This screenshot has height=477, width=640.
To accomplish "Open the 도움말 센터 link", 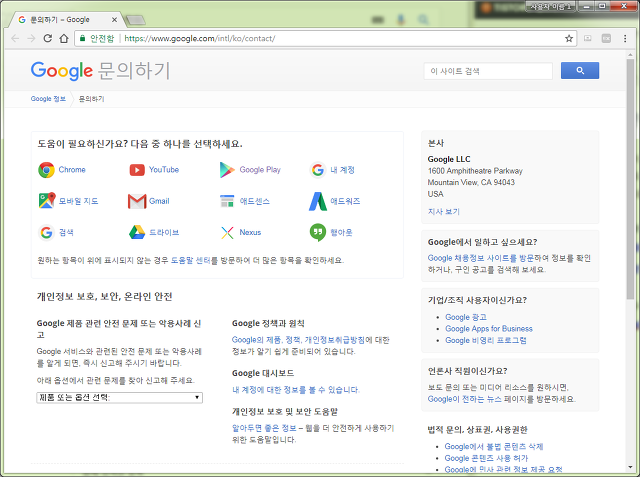I will 191,260.
